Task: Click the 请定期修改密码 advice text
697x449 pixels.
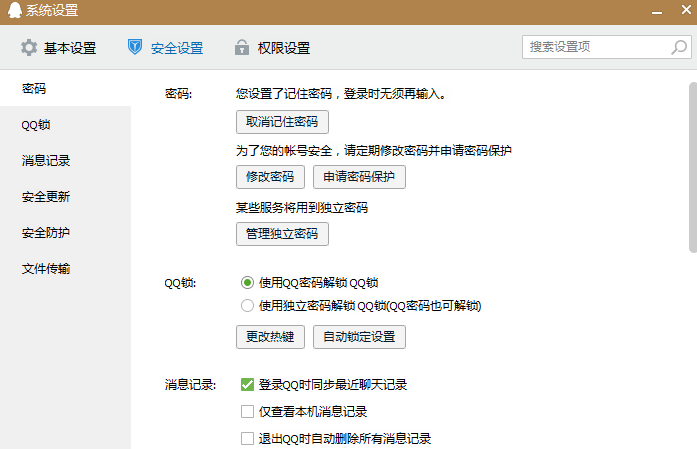Action: [x=374, y=151]
